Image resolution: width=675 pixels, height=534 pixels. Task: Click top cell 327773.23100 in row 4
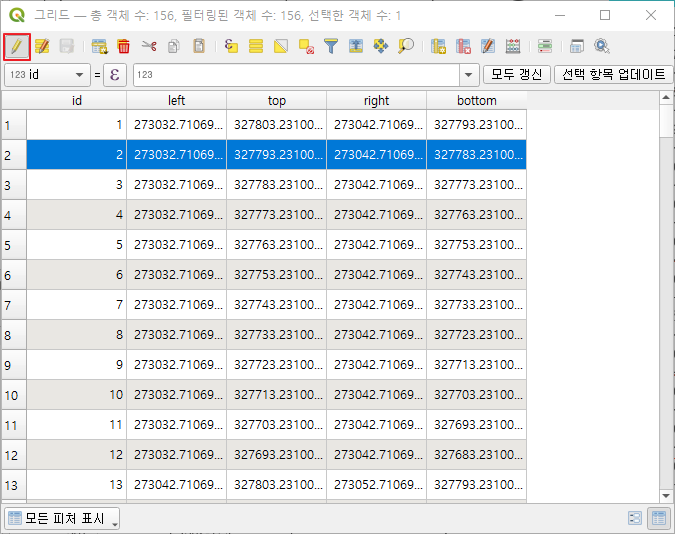(x=276, y=214)
